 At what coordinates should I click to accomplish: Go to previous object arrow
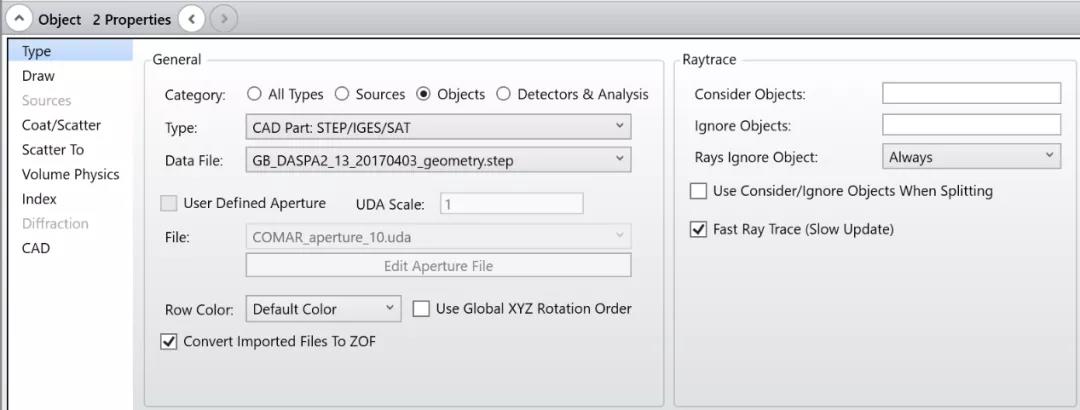click(192, 19)
